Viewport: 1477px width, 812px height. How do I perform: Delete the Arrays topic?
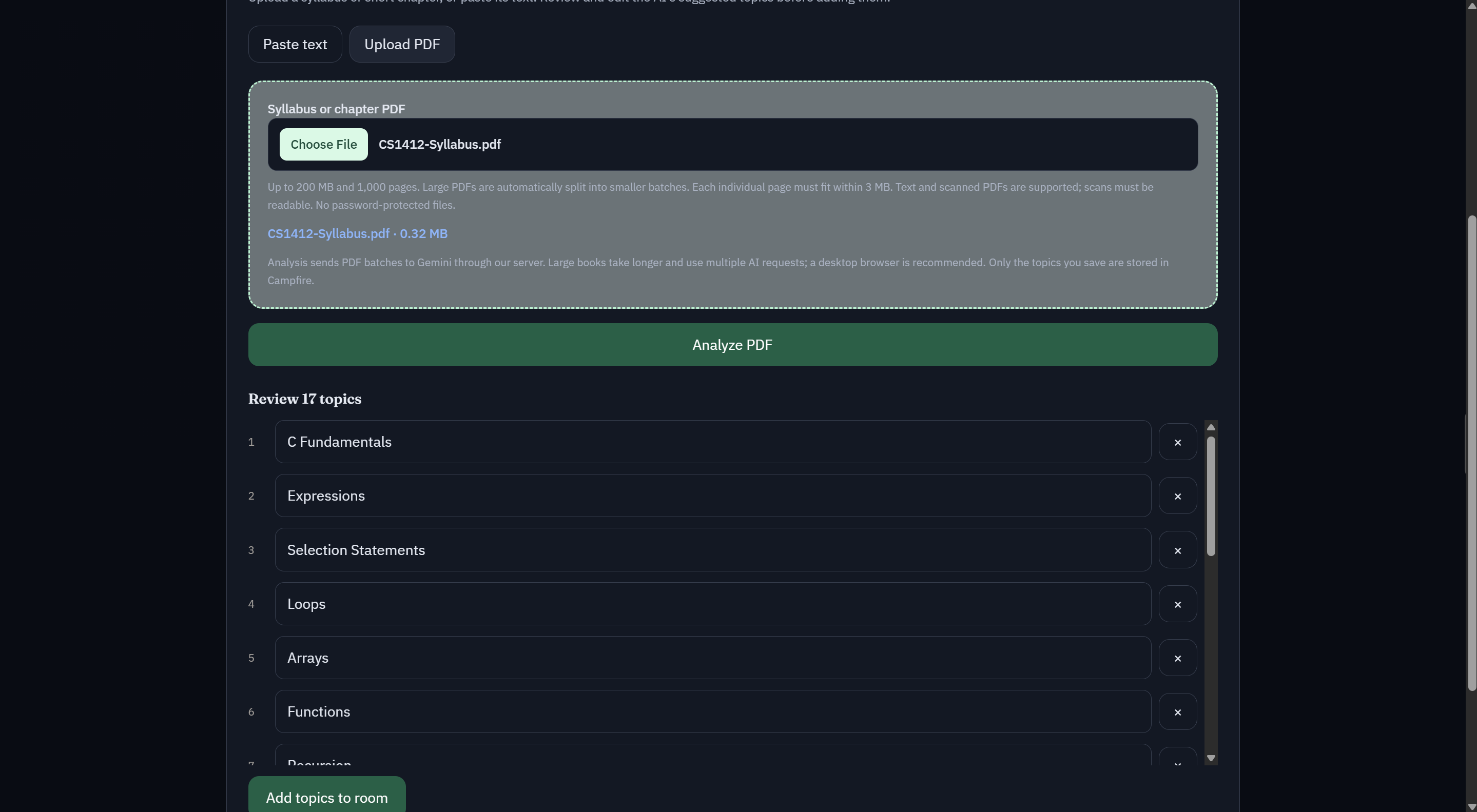tap(1178, 658)
